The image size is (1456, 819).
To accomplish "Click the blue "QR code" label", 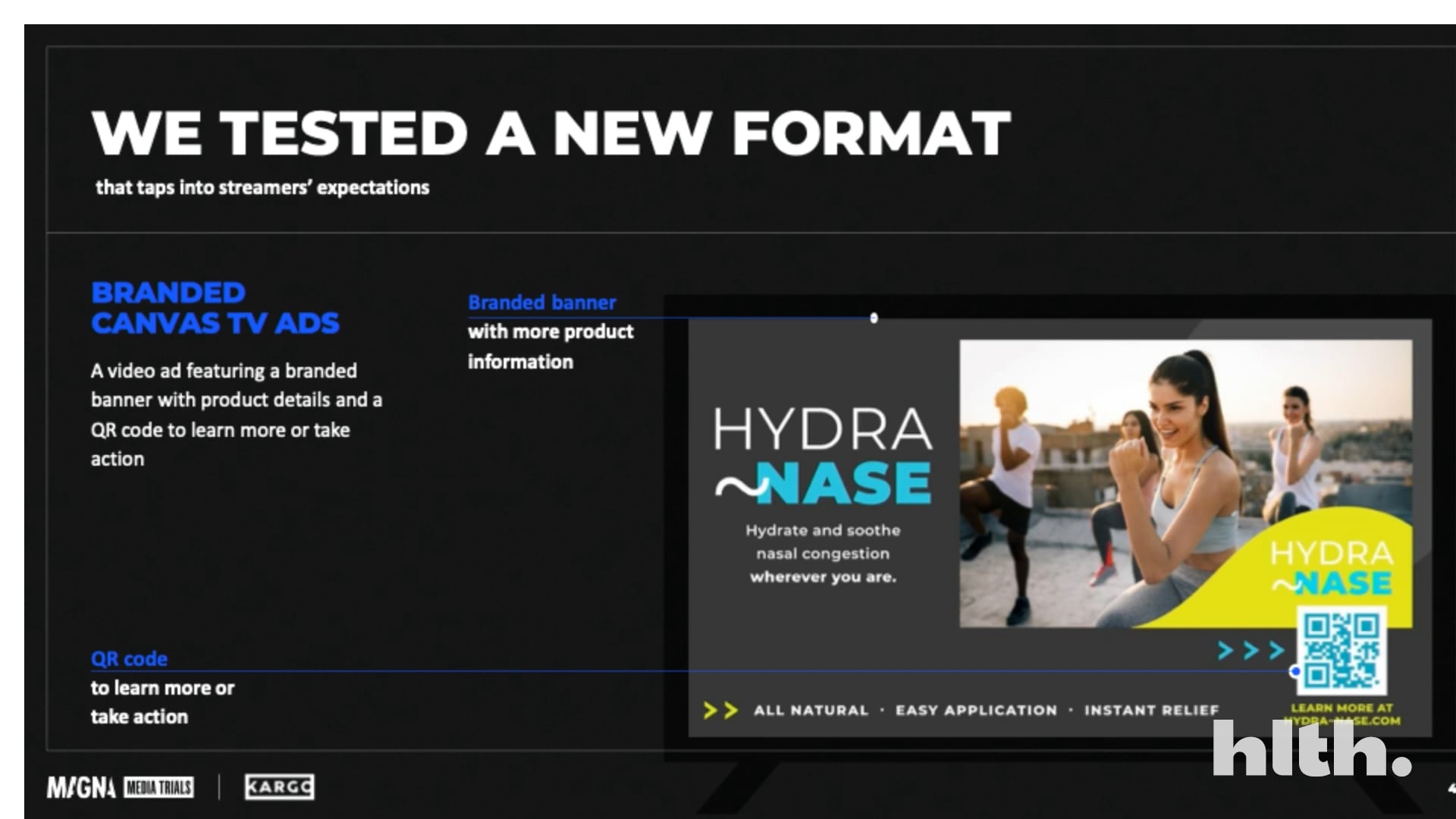I will coord(129,659).
